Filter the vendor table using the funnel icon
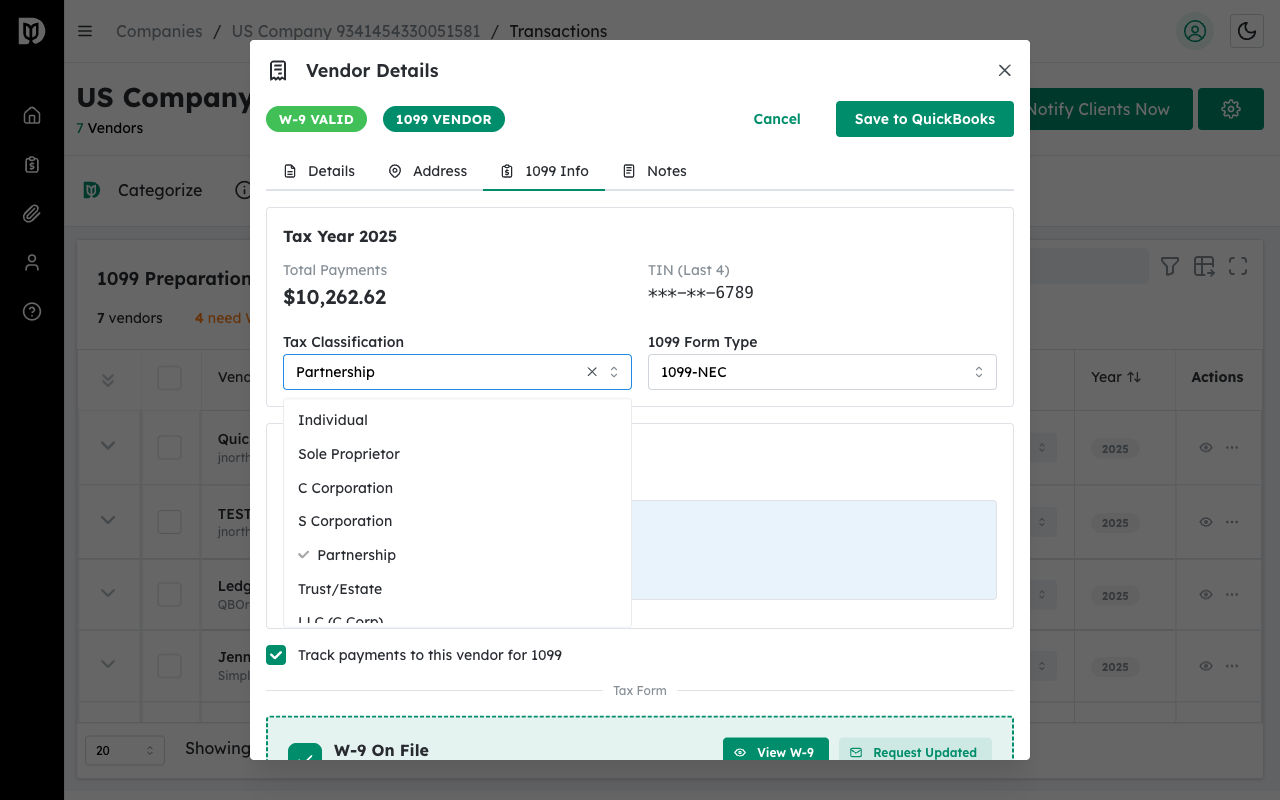The width and height of the screenshot is (1280, 800). (1169, 265)
